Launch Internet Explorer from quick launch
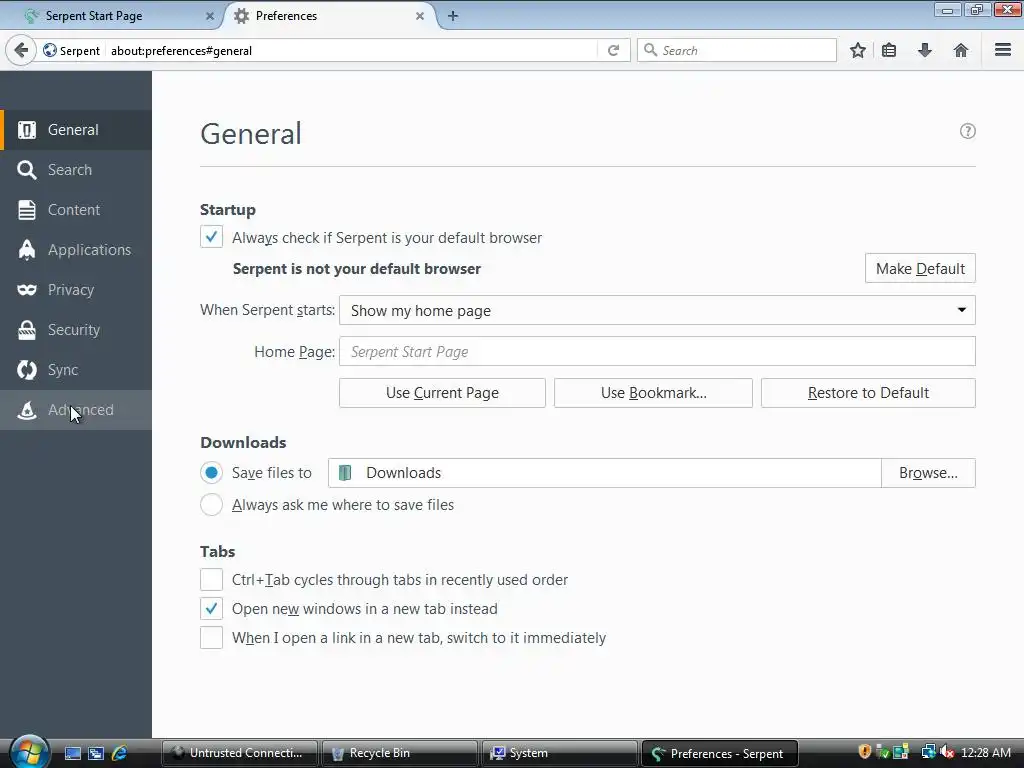The height and width of the screenshot is (768, 1024). pos(120,753)
